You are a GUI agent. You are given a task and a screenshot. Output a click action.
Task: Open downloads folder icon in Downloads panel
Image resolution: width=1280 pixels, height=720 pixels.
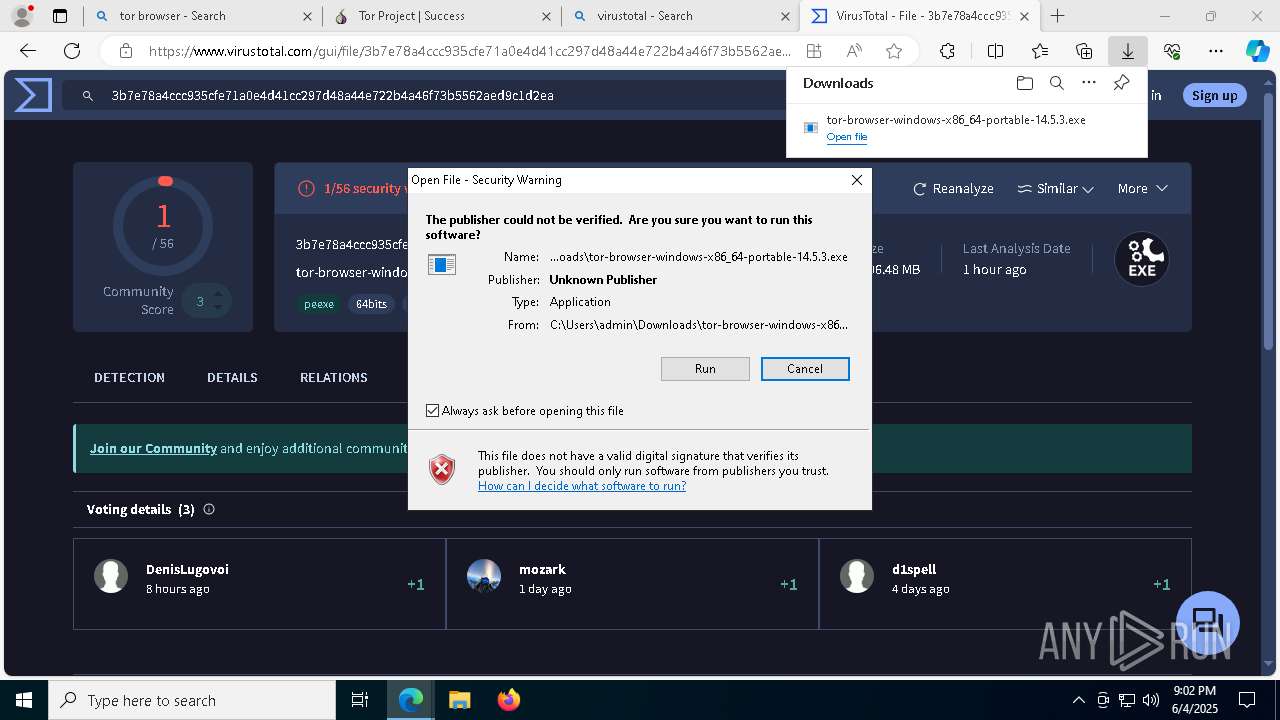coord(1024,83)
